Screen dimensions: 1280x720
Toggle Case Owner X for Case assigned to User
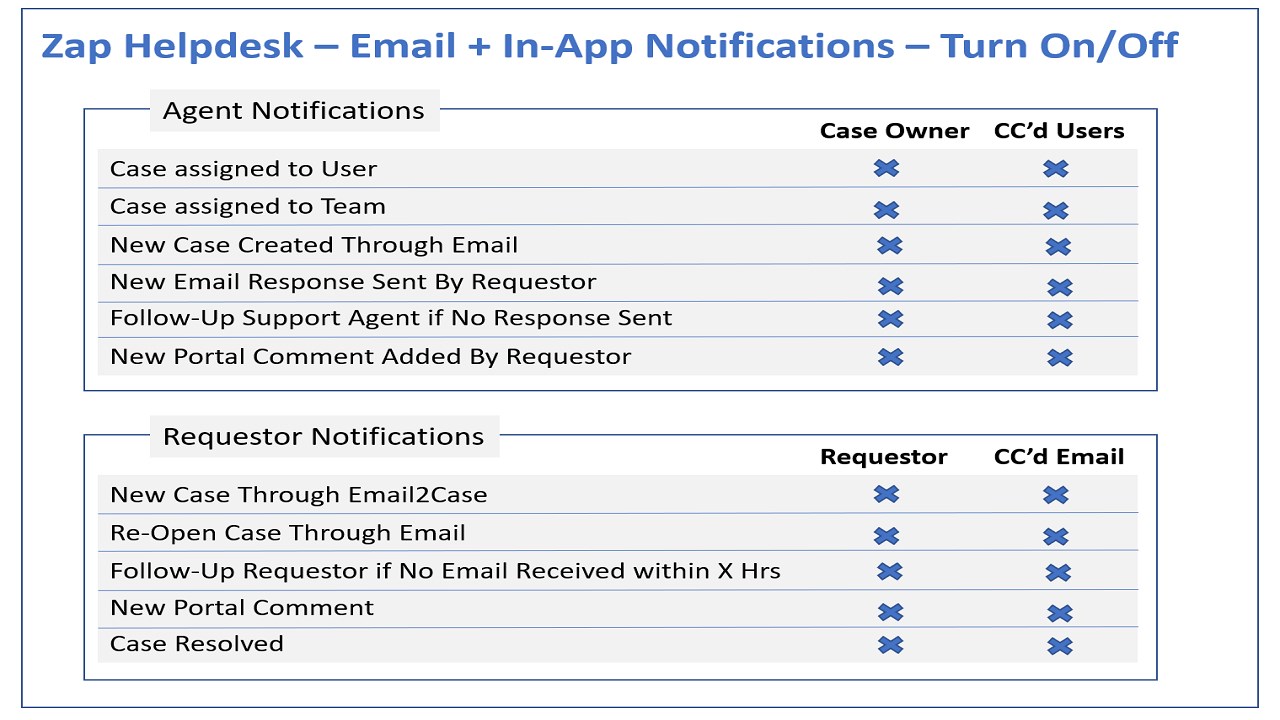886,168
